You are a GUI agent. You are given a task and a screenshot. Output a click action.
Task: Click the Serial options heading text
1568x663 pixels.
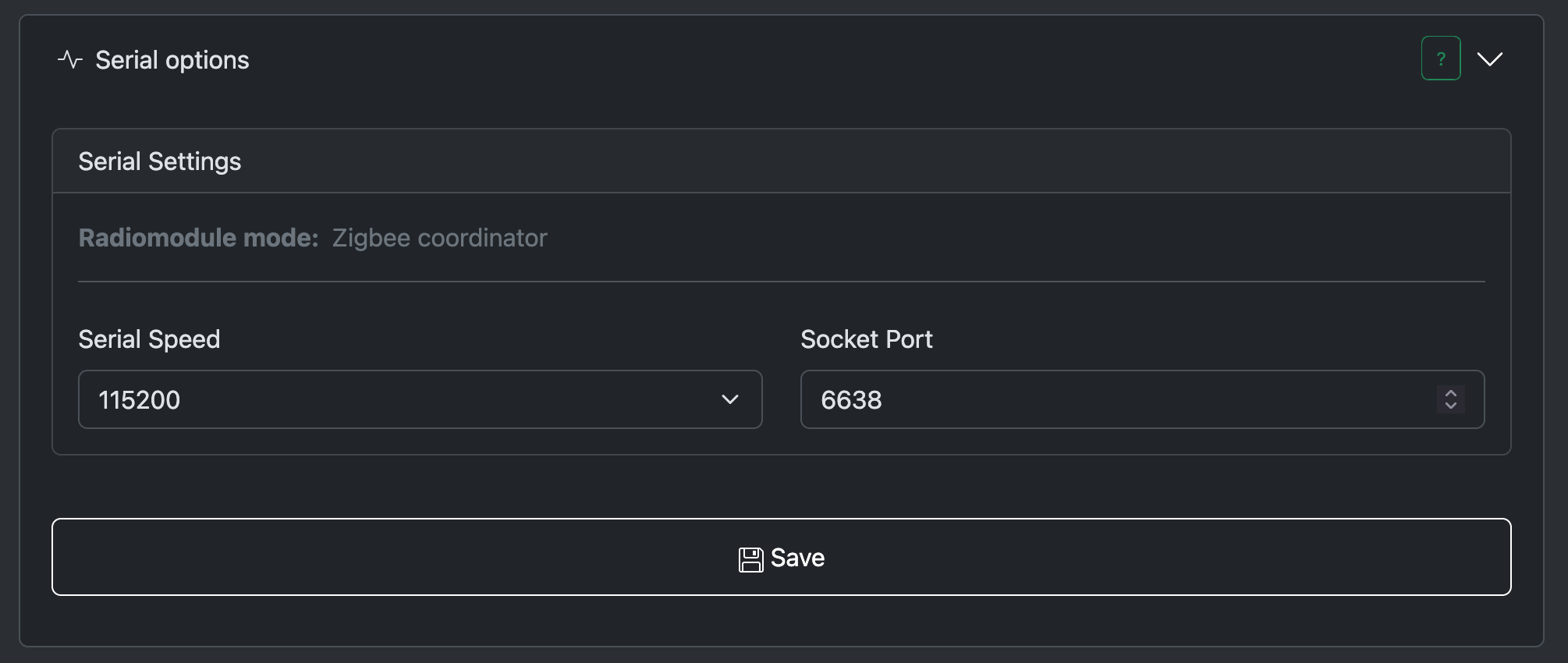pyautogui.click(x=172, y=60)
